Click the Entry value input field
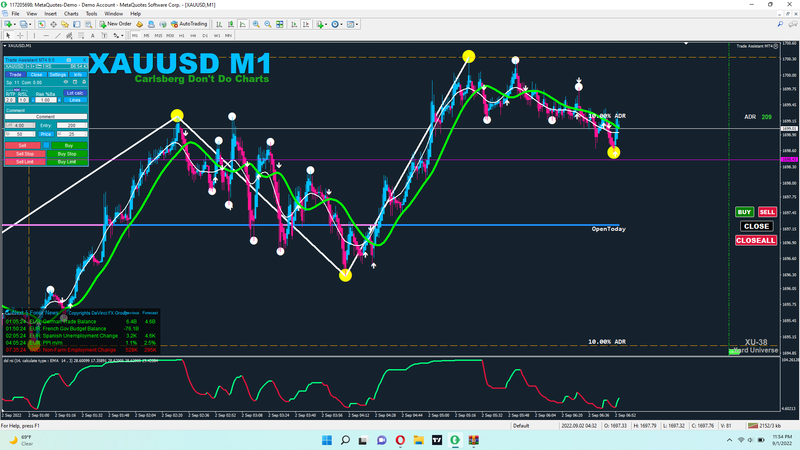Screen dimensions: 800x450 point(71,126)
